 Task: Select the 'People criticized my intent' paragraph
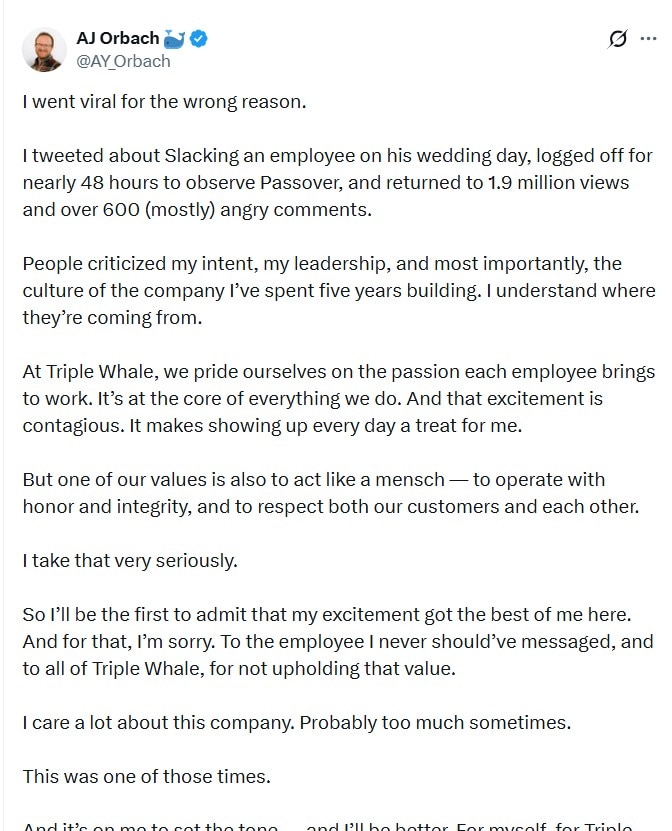pos(322,290)
